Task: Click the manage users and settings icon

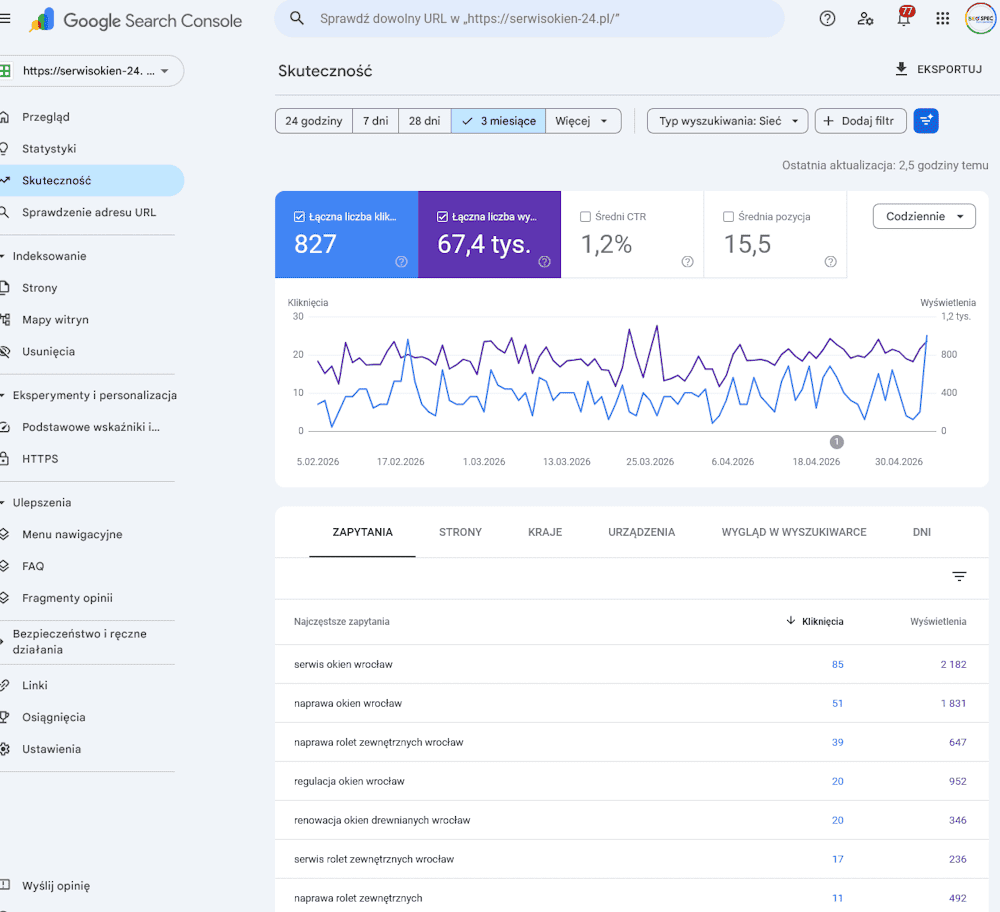Action: point(865,18)
